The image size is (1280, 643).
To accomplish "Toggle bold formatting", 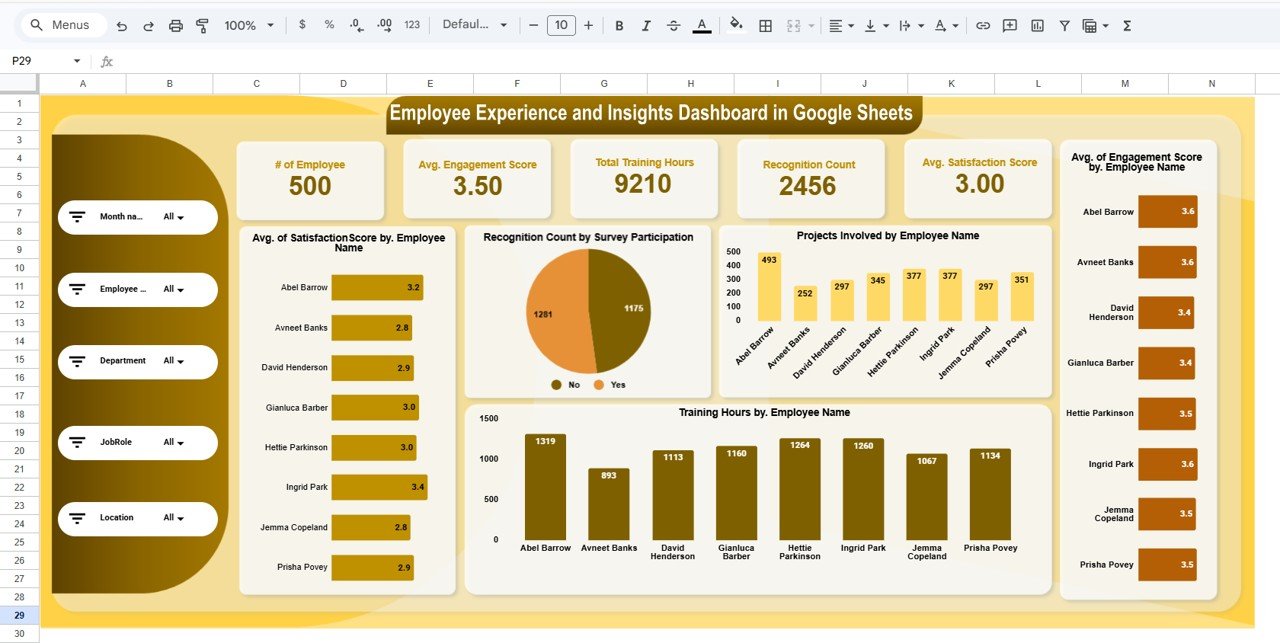I will [619, 25].
